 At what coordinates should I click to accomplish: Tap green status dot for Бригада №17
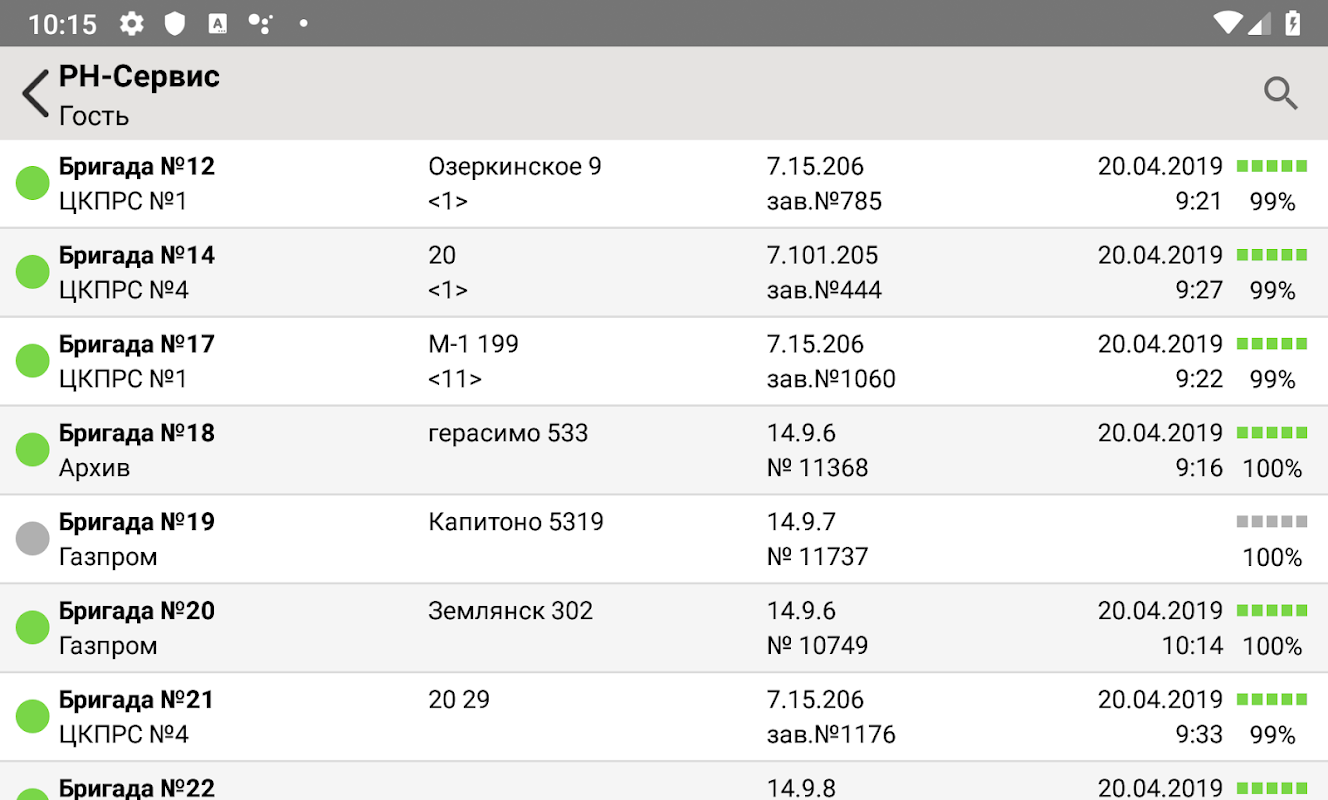(x=33, y=361)
